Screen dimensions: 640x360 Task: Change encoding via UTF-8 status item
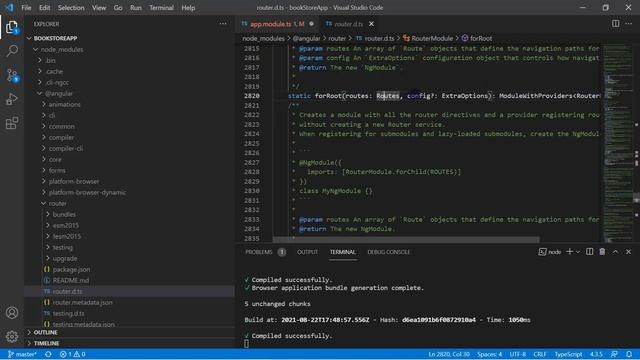(x=518, y=354)
